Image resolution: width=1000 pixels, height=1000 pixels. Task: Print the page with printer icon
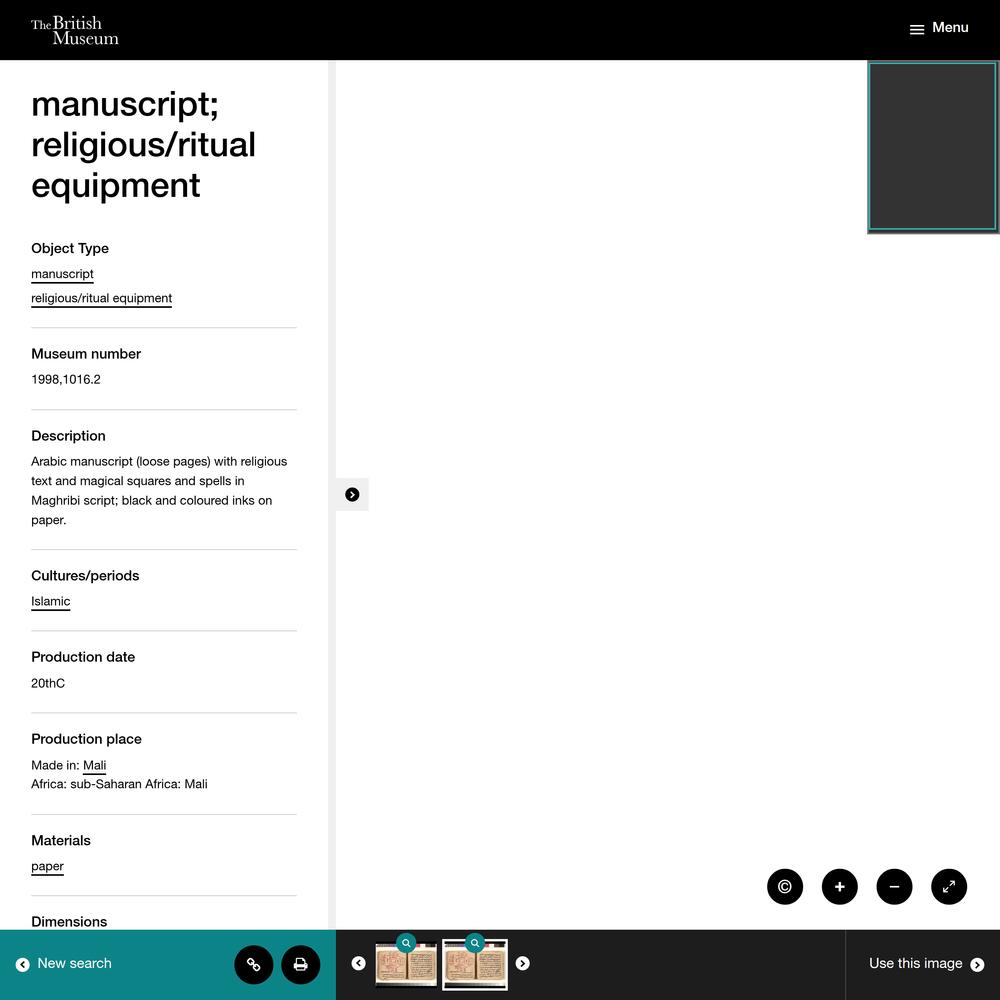coord(300,965)
